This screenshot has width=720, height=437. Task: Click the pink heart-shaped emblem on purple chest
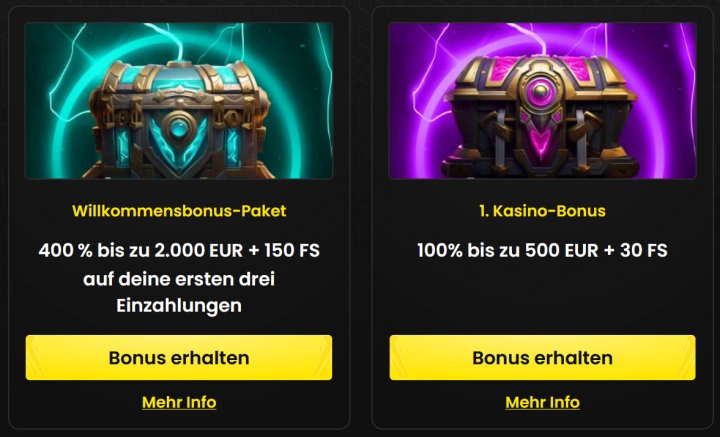point(540,144)
